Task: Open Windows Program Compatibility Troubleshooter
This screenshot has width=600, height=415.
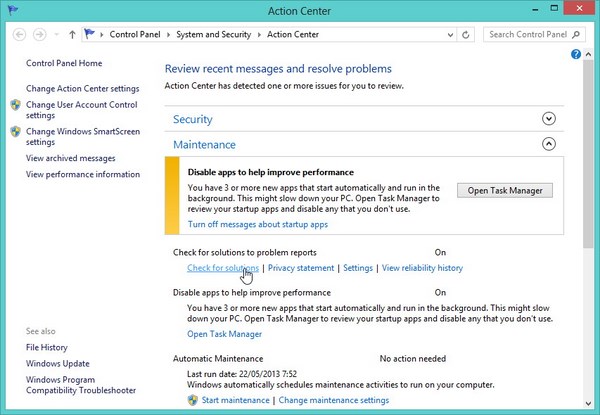Action: pos(81,385)
